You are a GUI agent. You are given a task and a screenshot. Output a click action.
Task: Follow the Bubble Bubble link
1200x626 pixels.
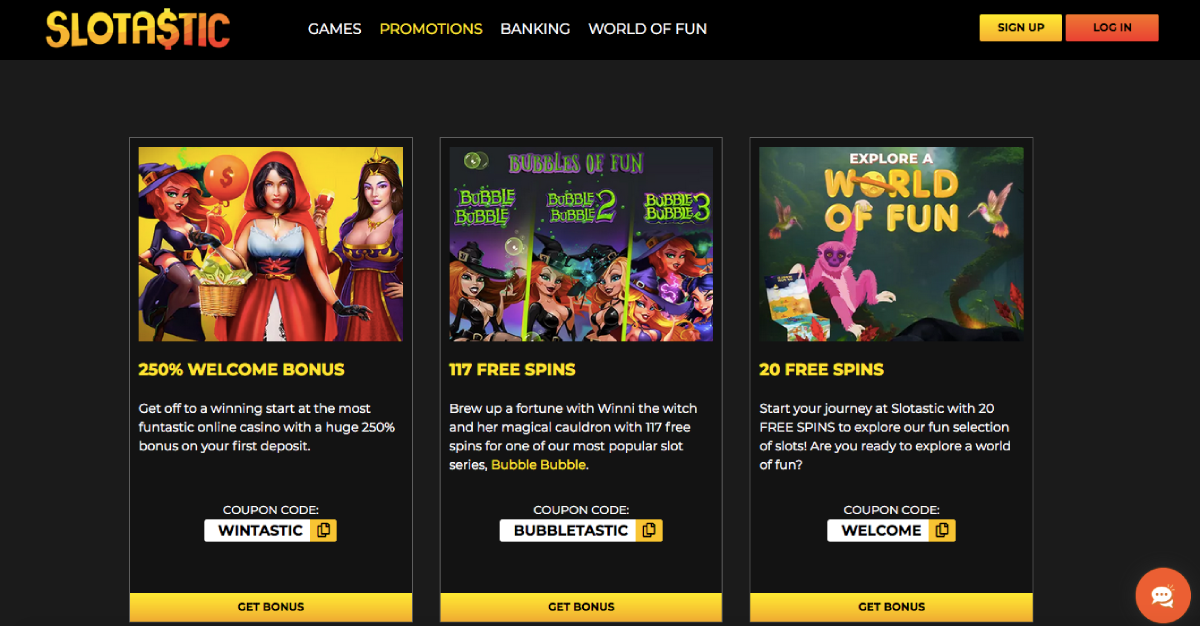coord(538,465)
